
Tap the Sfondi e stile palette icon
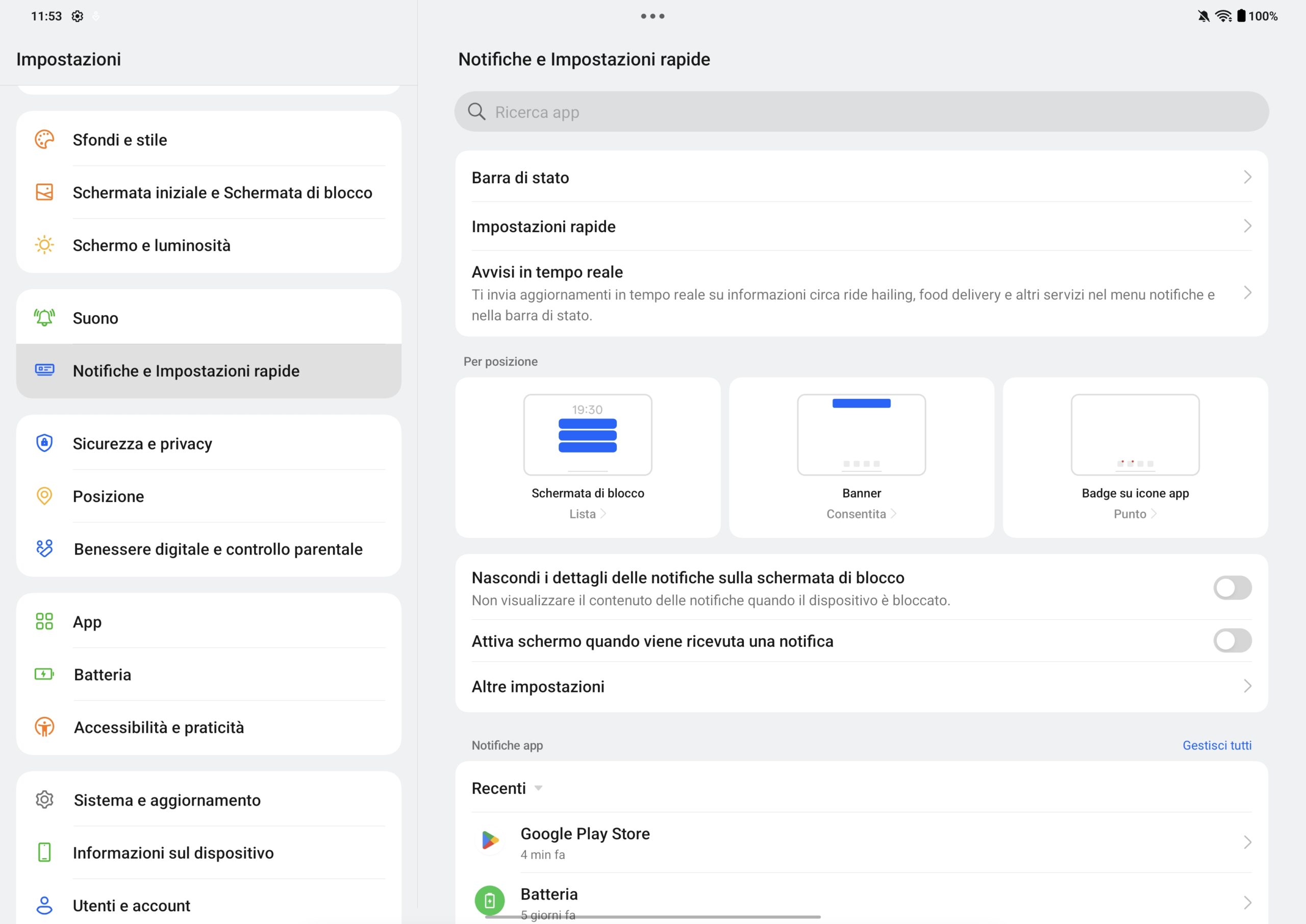pos(44,139)
